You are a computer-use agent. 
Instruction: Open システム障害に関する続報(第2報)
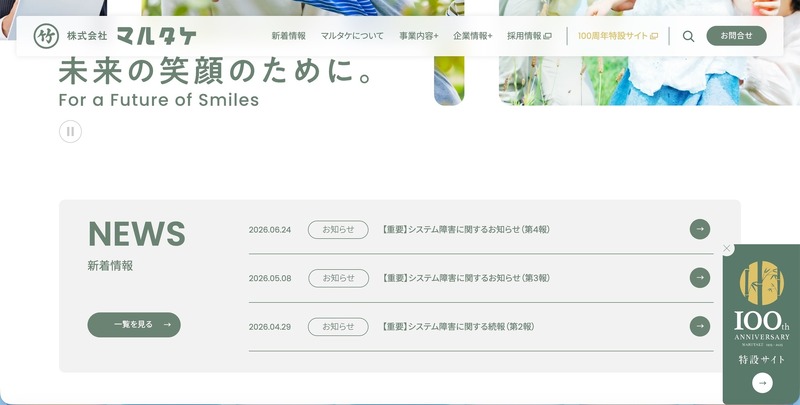(x=458, y=326)
